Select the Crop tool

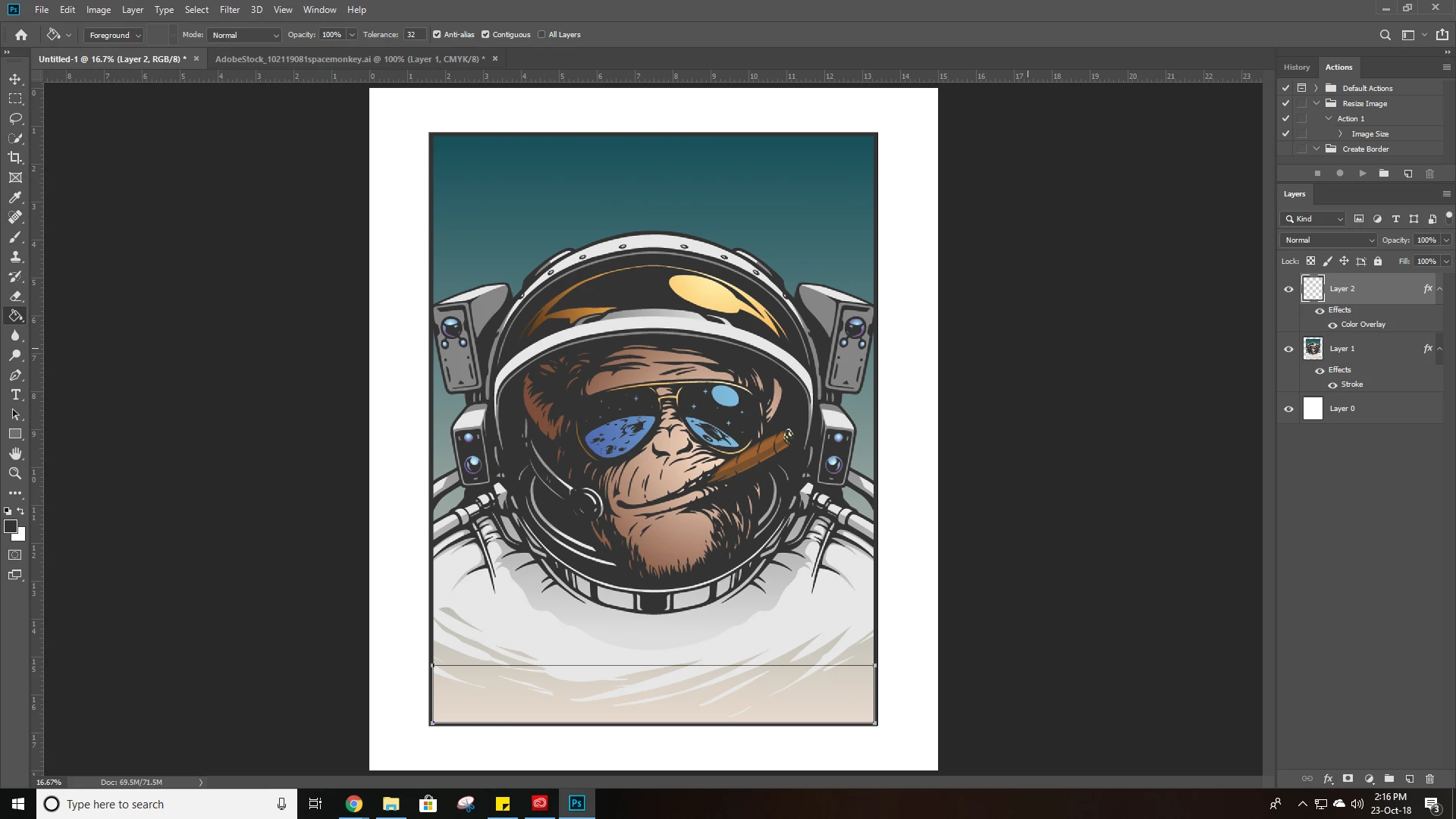15,158
